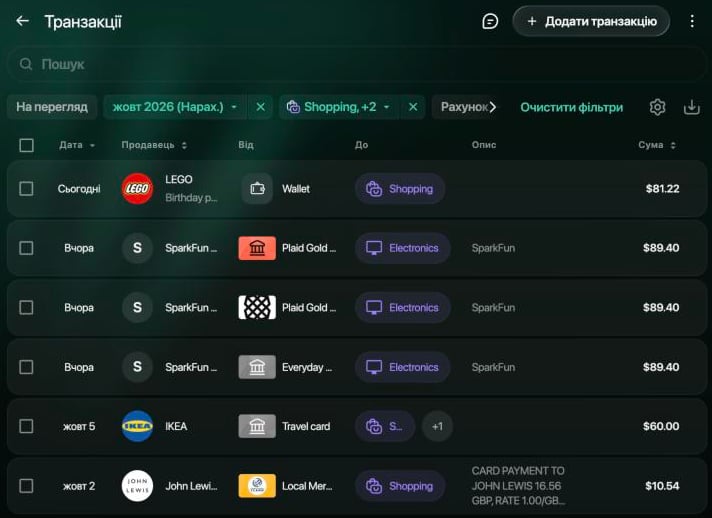Click the LEGO Birthday p... note text

tap(191, 197)
